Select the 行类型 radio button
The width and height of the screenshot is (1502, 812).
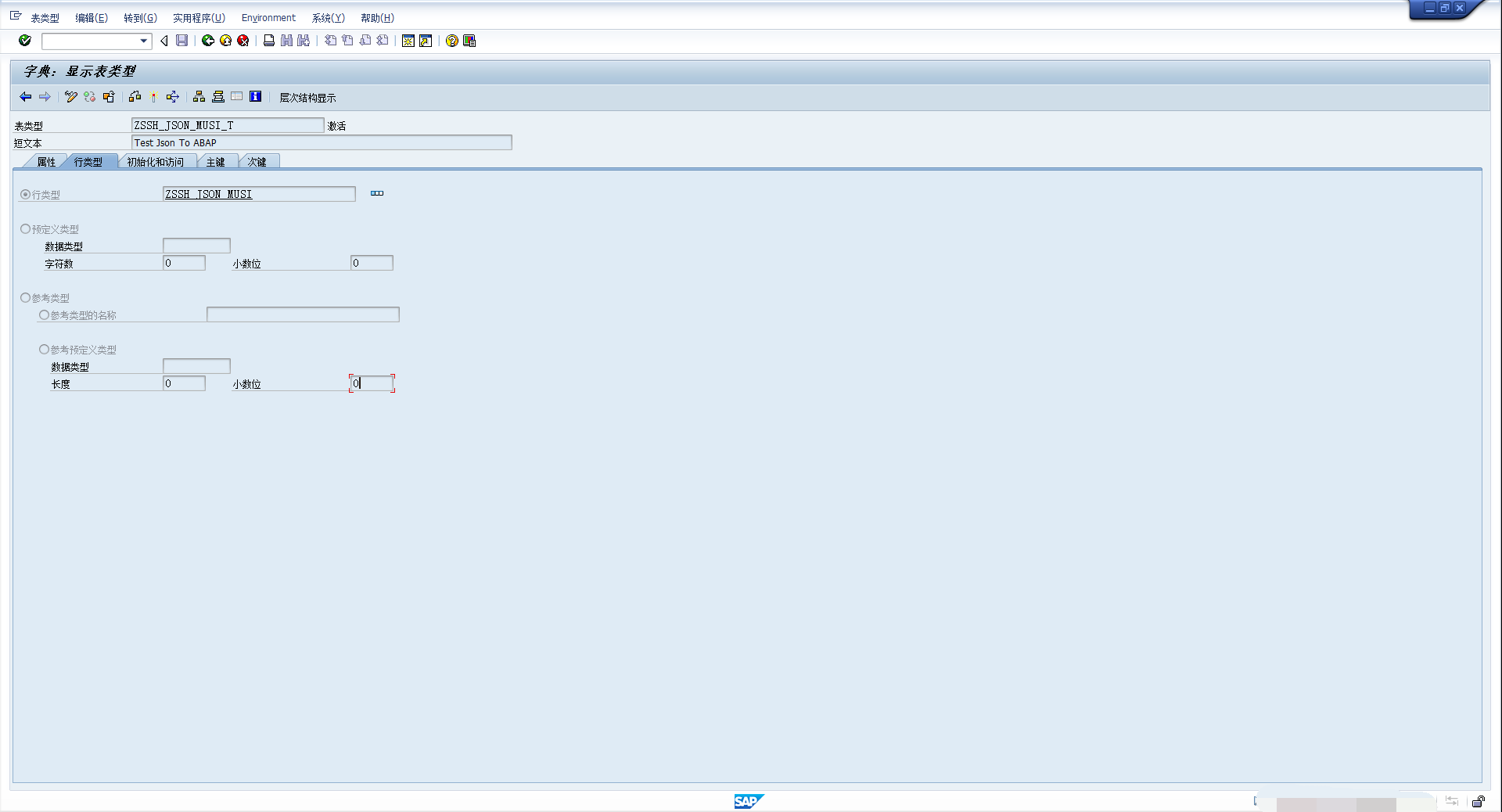(25, 194)
